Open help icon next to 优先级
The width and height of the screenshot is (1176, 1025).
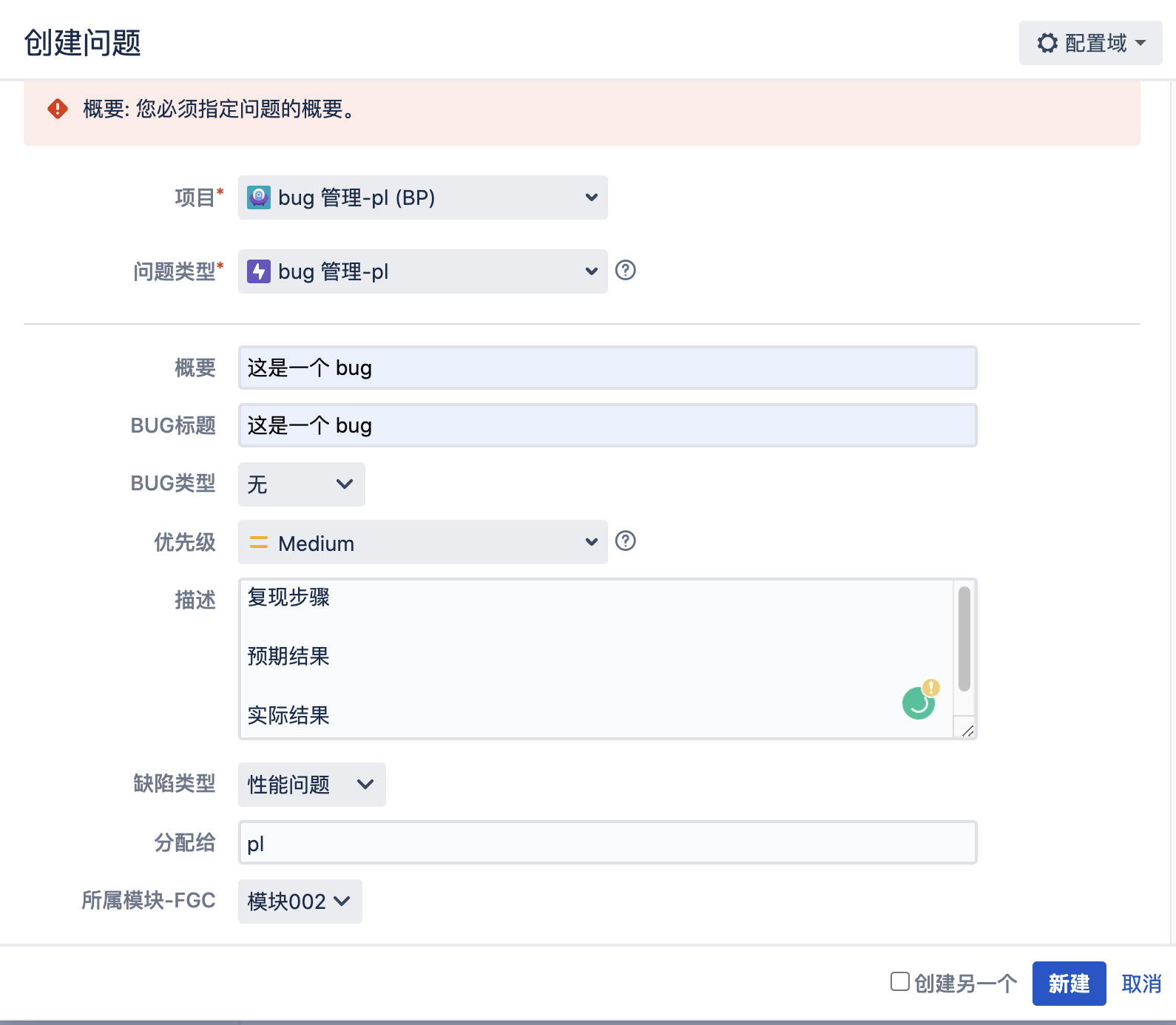pos(625,541)
